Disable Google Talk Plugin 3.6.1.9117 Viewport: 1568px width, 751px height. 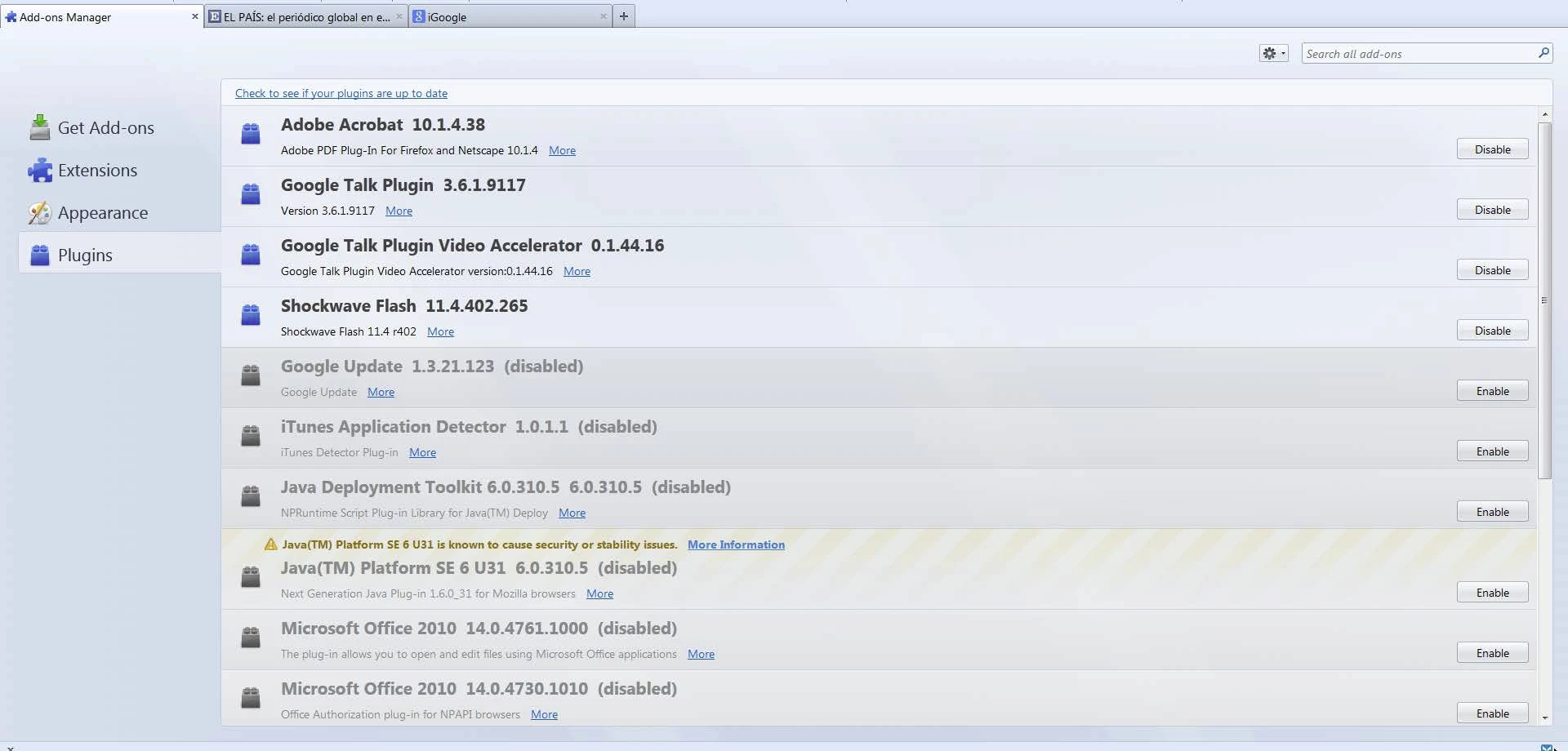tap(1492, 210)
